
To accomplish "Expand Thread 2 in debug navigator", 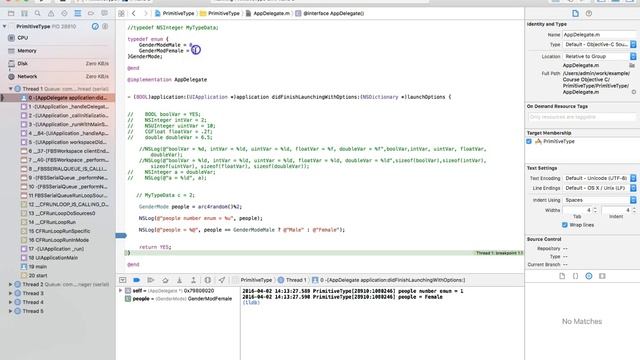I will [11, 284].
